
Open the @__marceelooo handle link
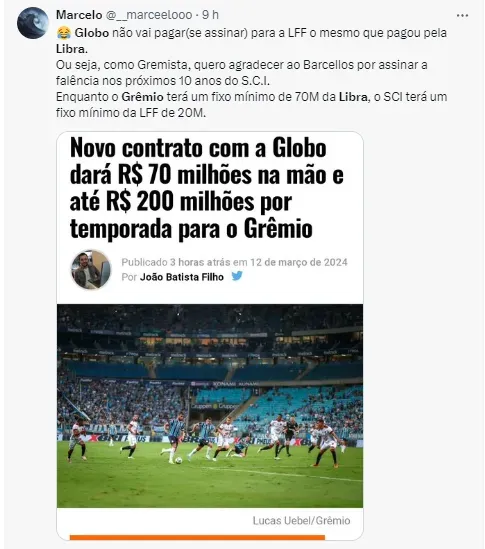(x=149, y=15)
